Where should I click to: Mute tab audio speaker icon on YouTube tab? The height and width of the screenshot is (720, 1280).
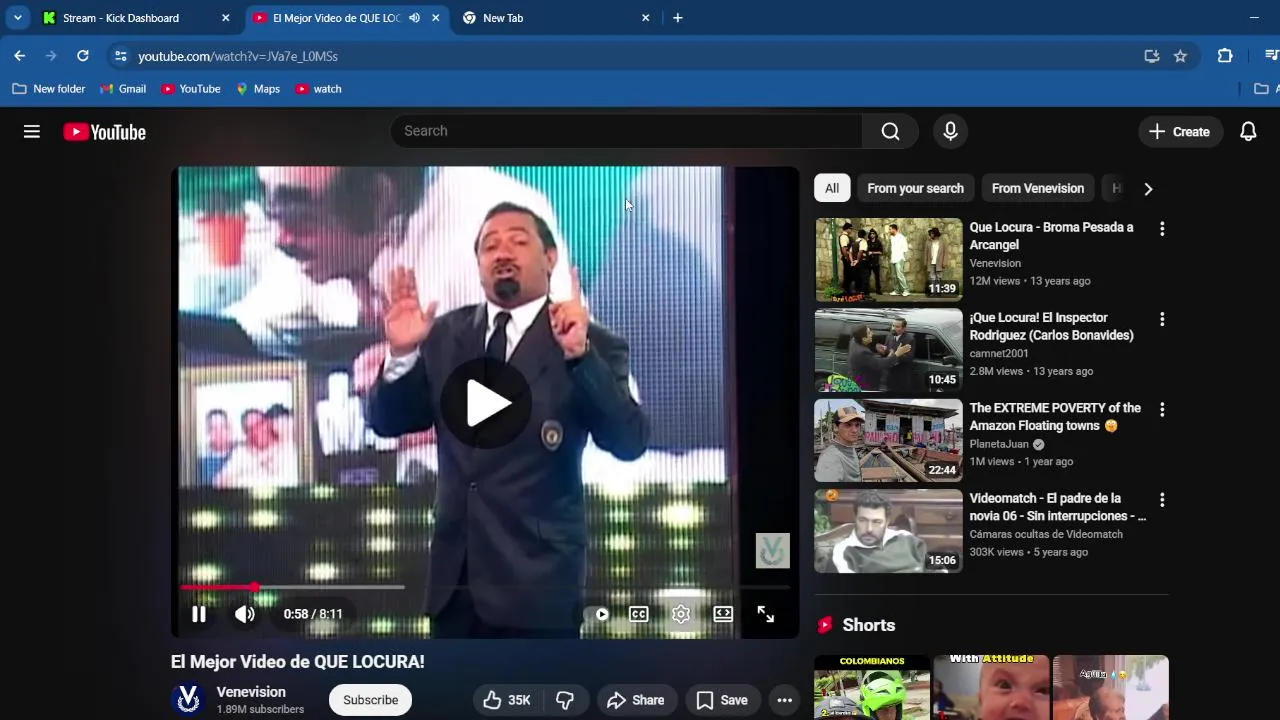point(414,18)
